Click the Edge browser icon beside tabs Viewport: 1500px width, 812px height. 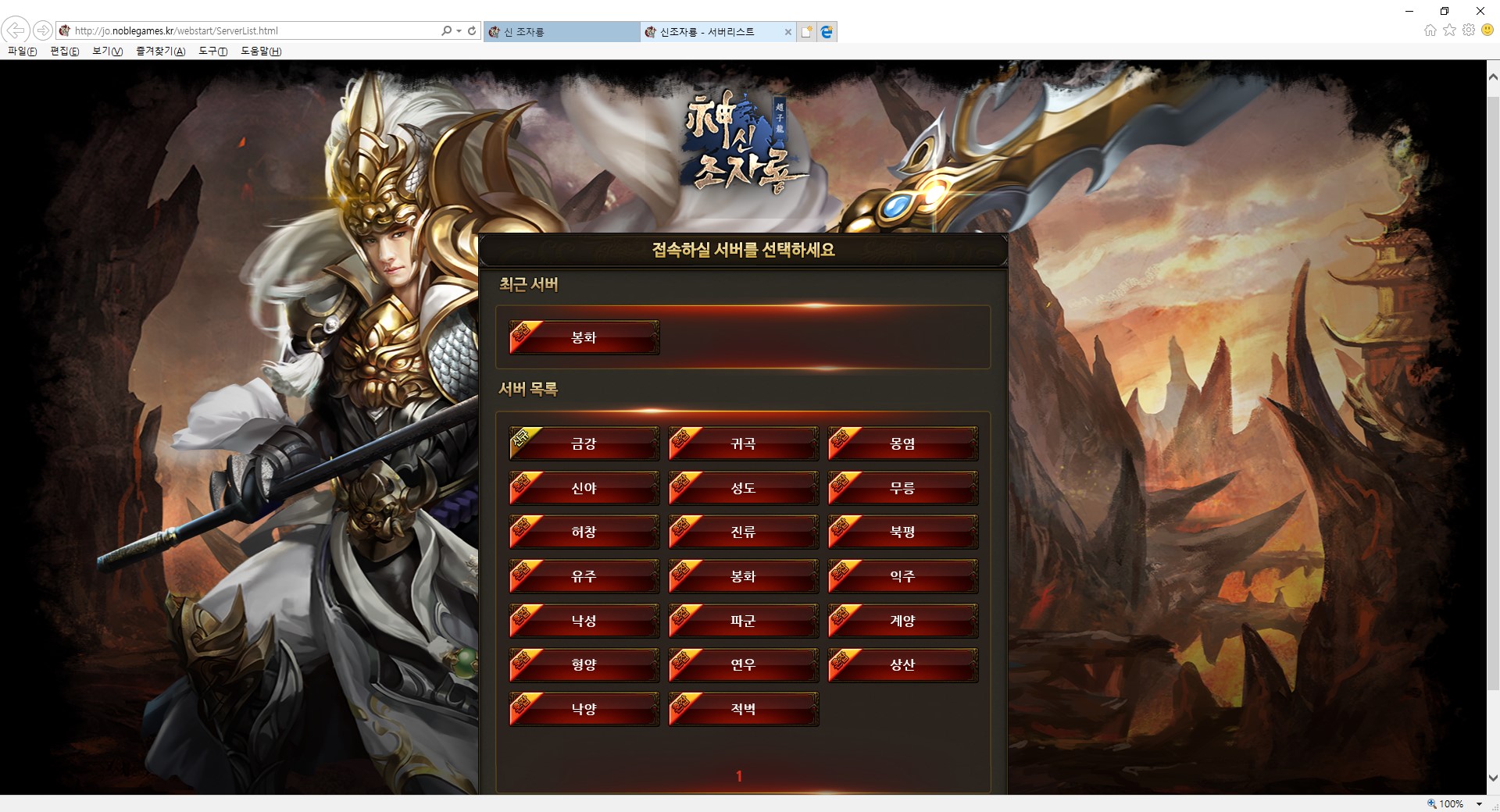click(827, 31)
